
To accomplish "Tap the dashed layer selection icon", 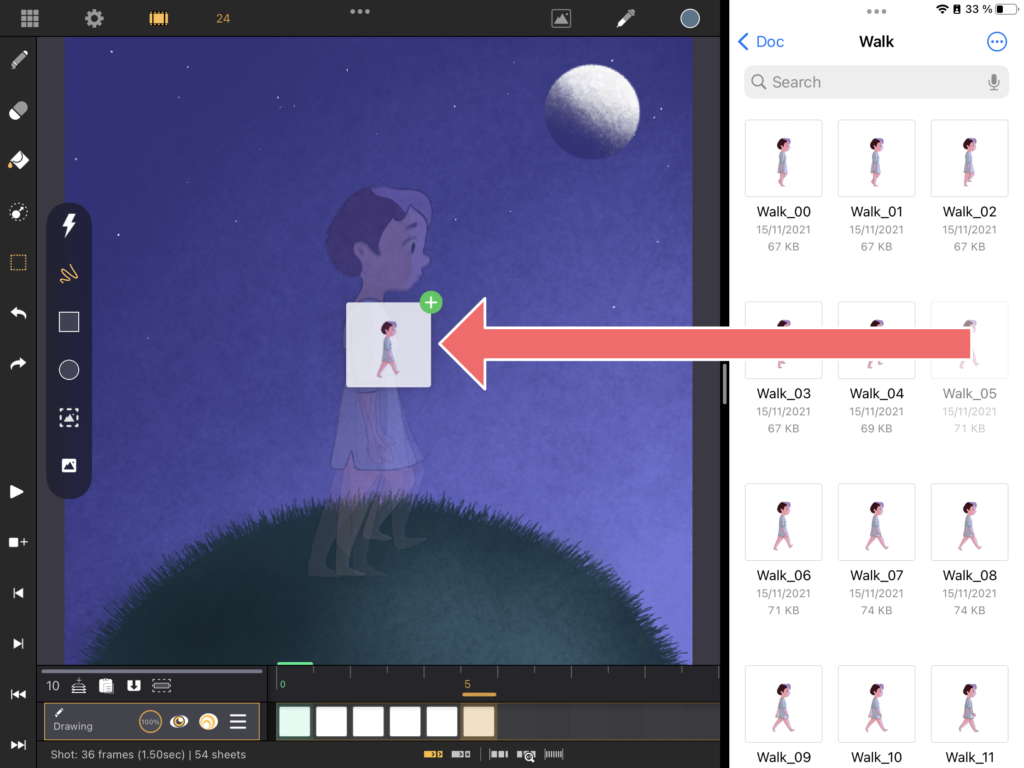I will [161, 686].
